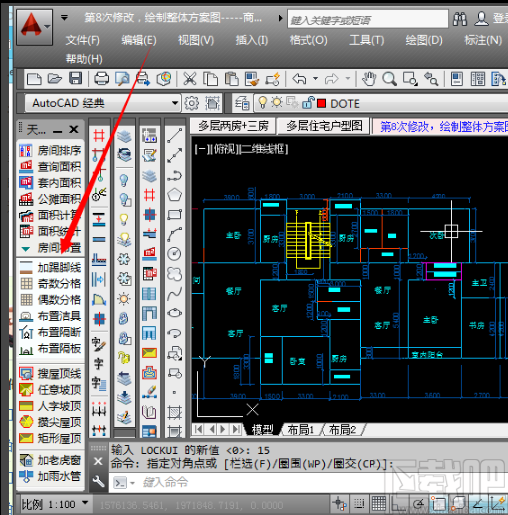This screenshot has height=515, width=508.
Task: Click the customize wrench icon by command line
Action: click(x=98, y=482)
